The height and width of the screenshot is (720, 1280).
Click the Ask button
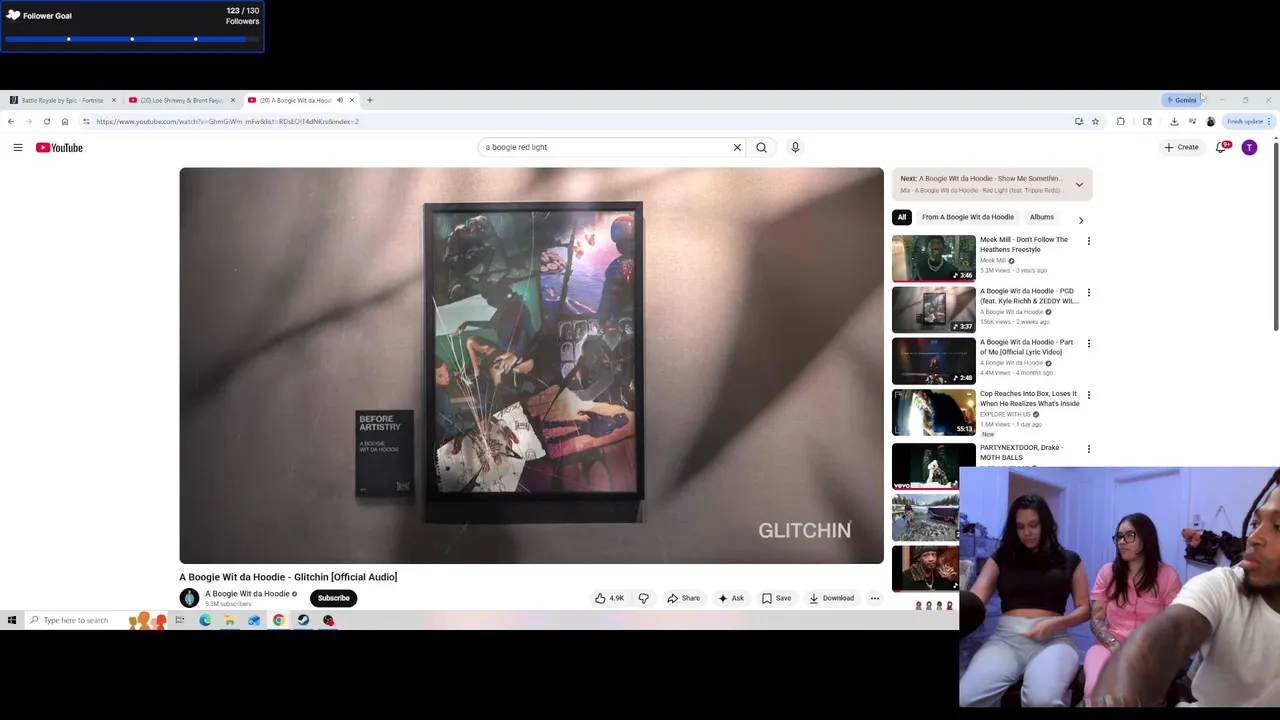point(730,598)
